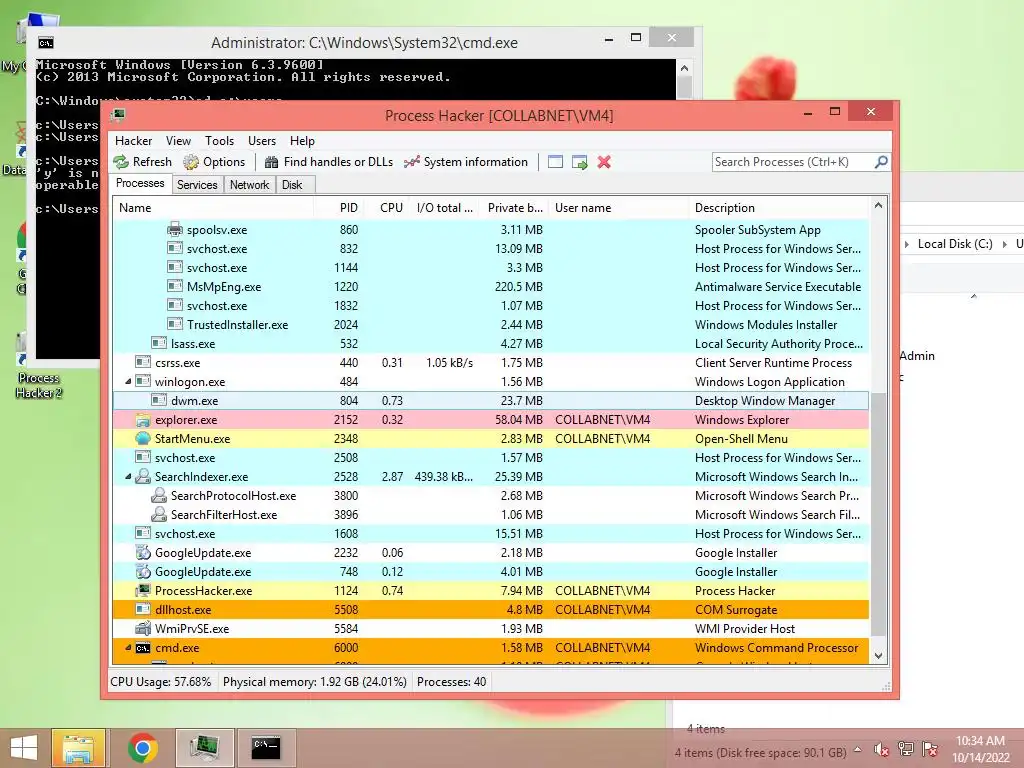Click process list scroll up arrow
Image resolution: width=1024 pixels, height=768 pixels.
878,205
